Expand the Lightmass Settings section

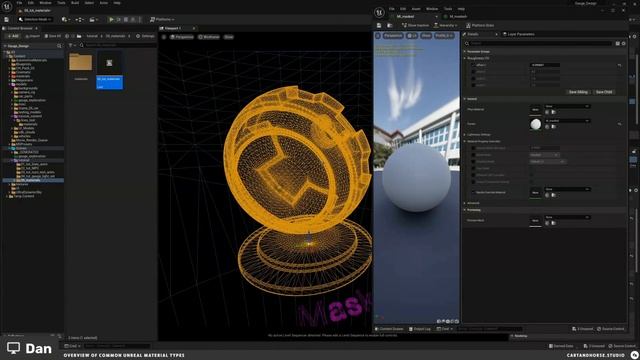coord(465,135)
